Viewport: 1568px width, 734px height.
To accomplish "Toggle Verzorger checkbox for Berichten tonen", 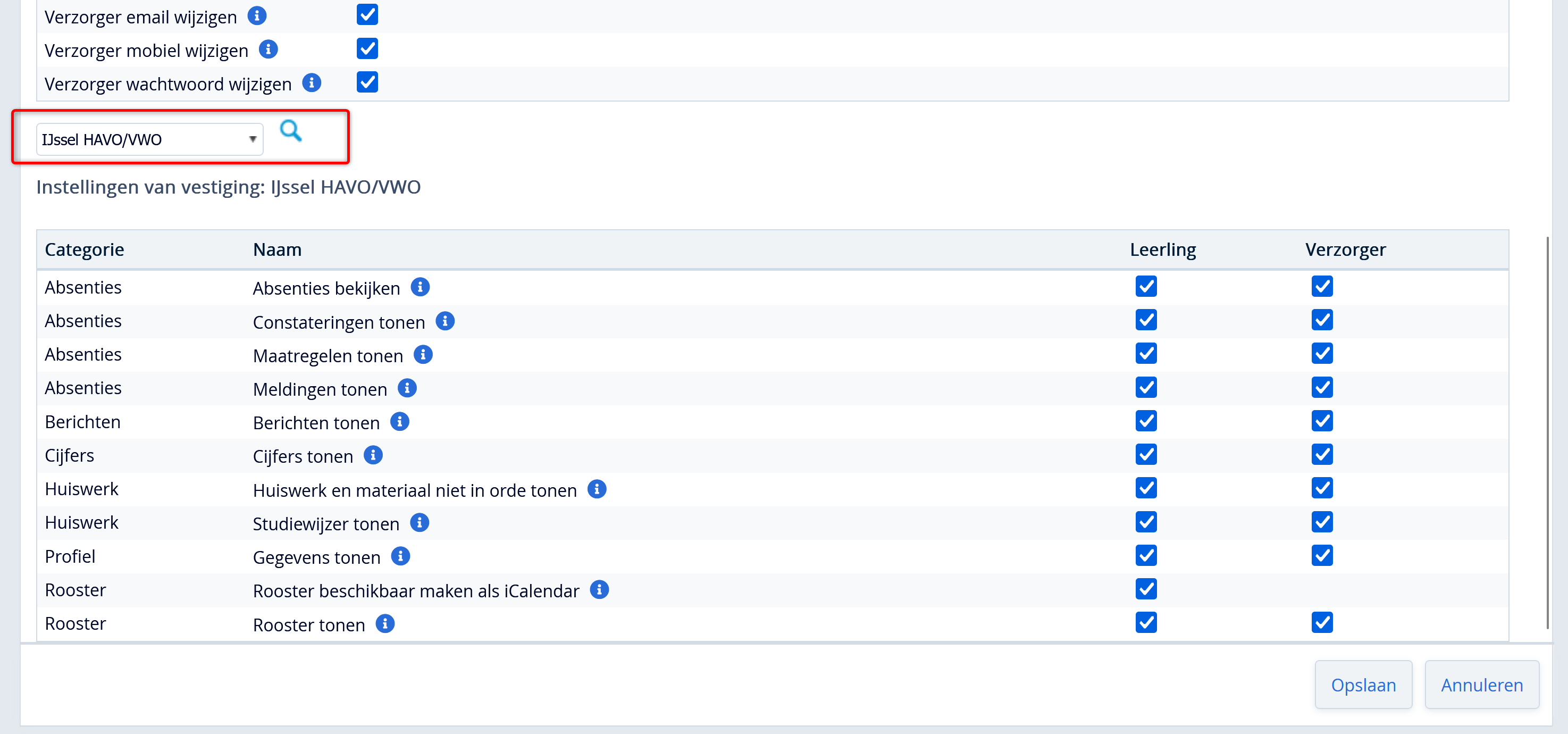I will click(x=1322, y=421).
